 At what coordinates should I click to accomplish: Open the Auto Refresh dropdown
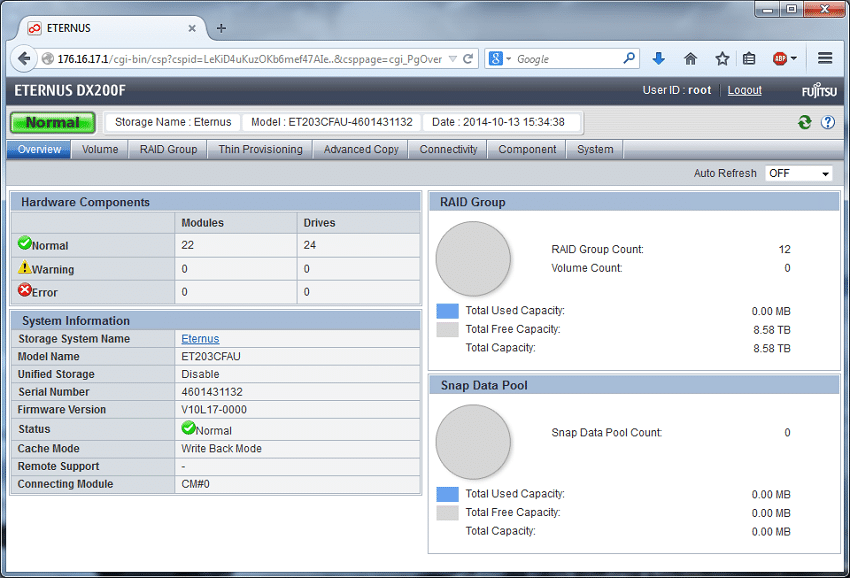[x=799, y=174]
